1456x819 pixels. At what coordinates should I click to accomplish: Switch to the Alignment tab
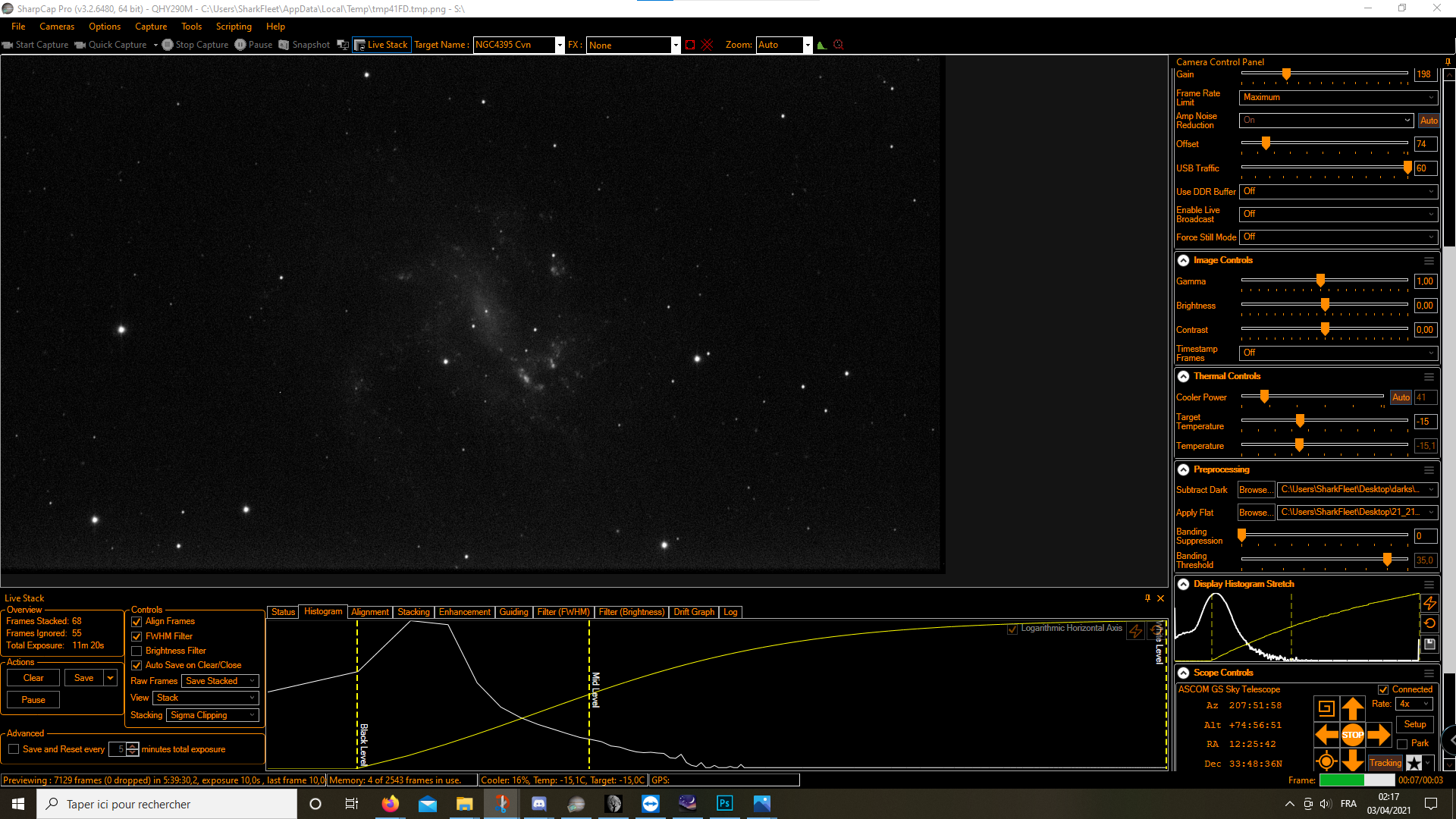(369, 612)
